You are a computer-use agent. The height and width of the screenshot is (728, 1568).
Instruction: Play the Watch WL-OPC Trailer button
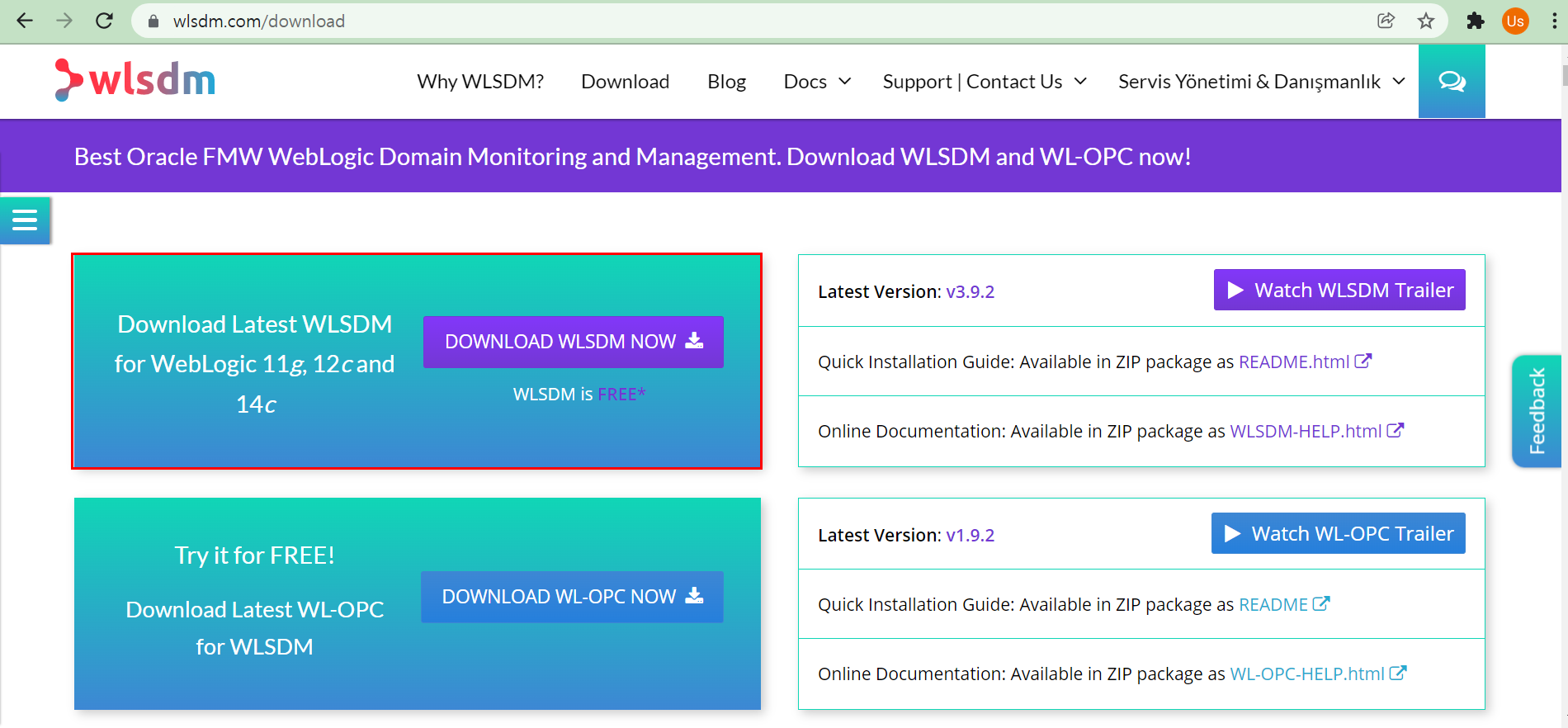click(1339, 533)
